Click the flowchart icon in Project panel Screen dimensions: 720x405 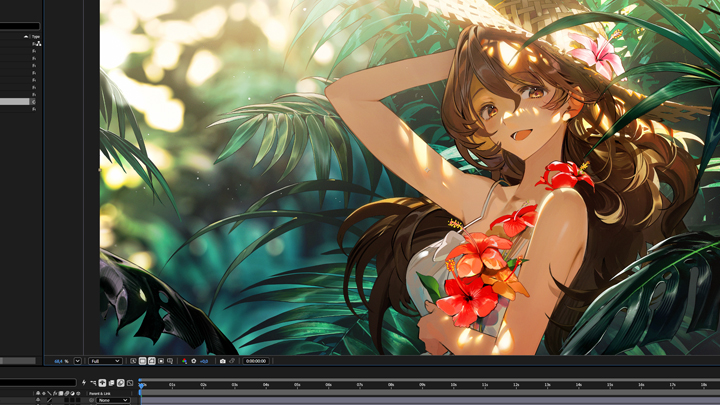pyautogui.click(x=39, y=44)
